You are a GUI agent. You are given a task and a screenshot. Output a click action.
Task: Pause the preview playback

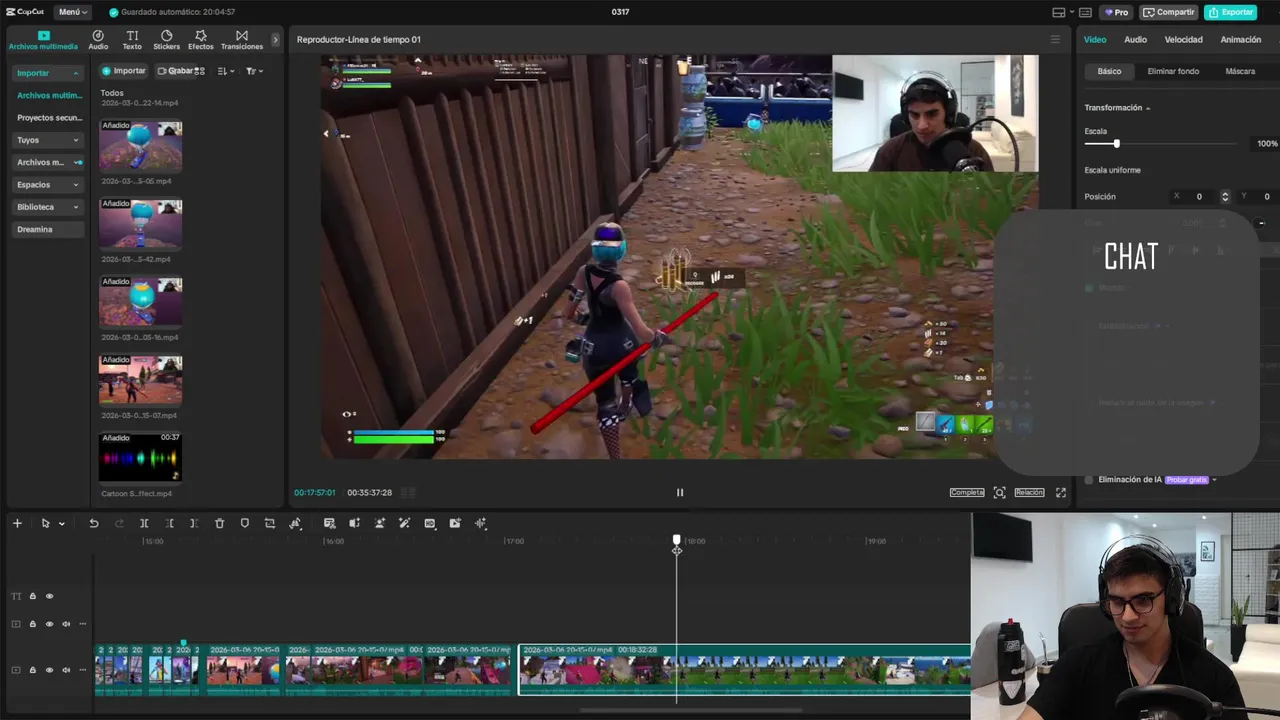(x=680, y=492)
